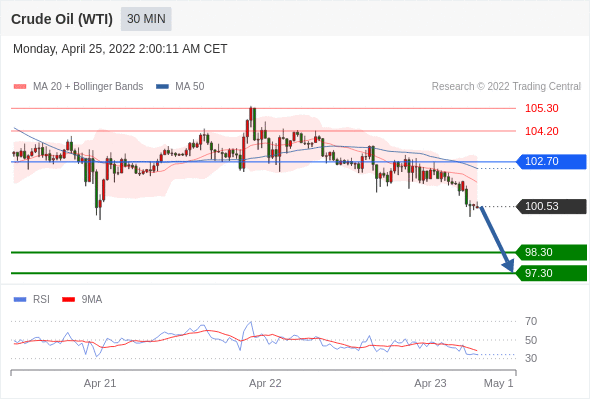Select the May 1 date on the axis
This screenshot has height=400, width=590.
point(498,383)
